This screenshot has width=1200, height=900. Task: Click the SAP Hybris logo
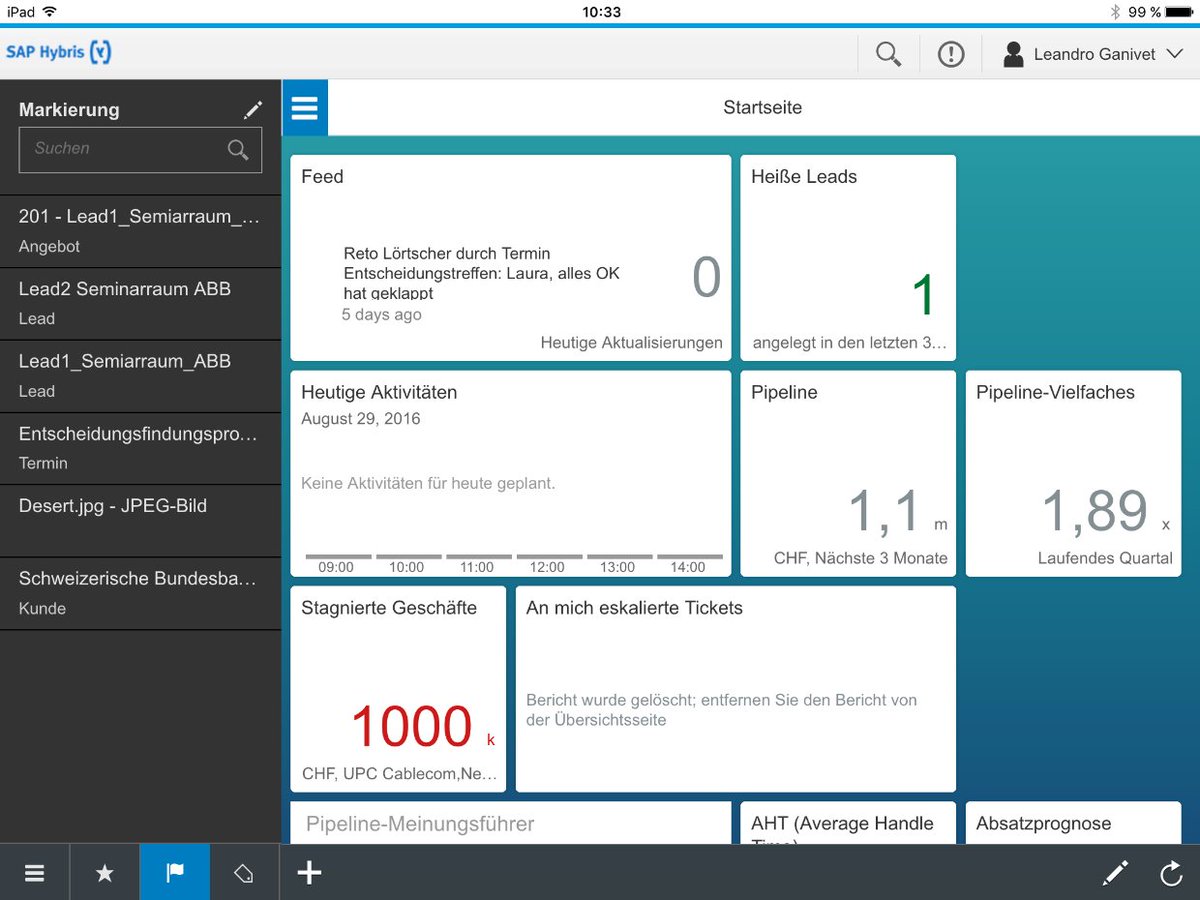point(58,52)
